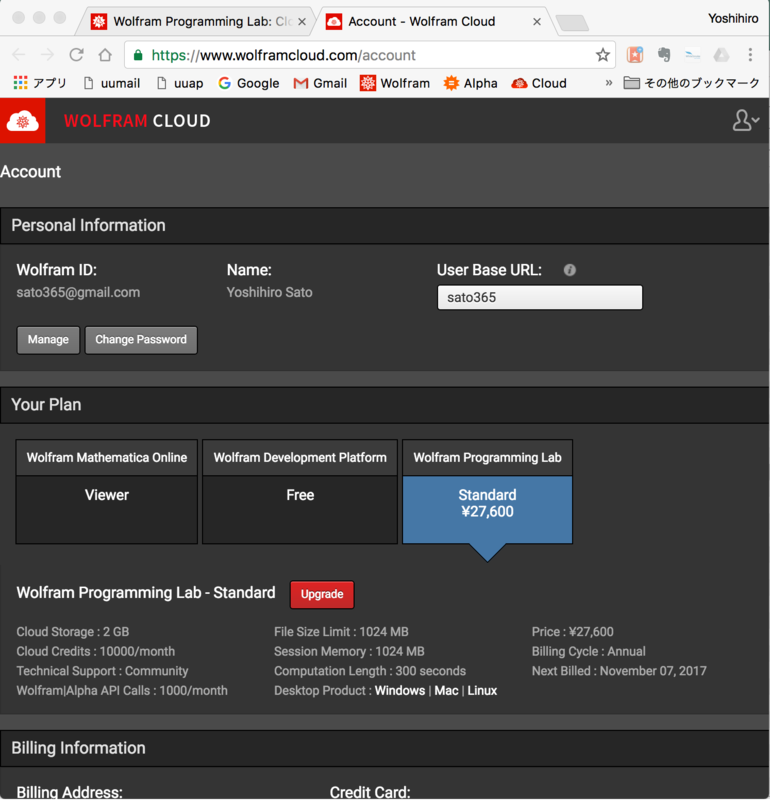Close the Wolfram Programming Lab tab
The height and width of the screenshot is (800, 770).
302,22
